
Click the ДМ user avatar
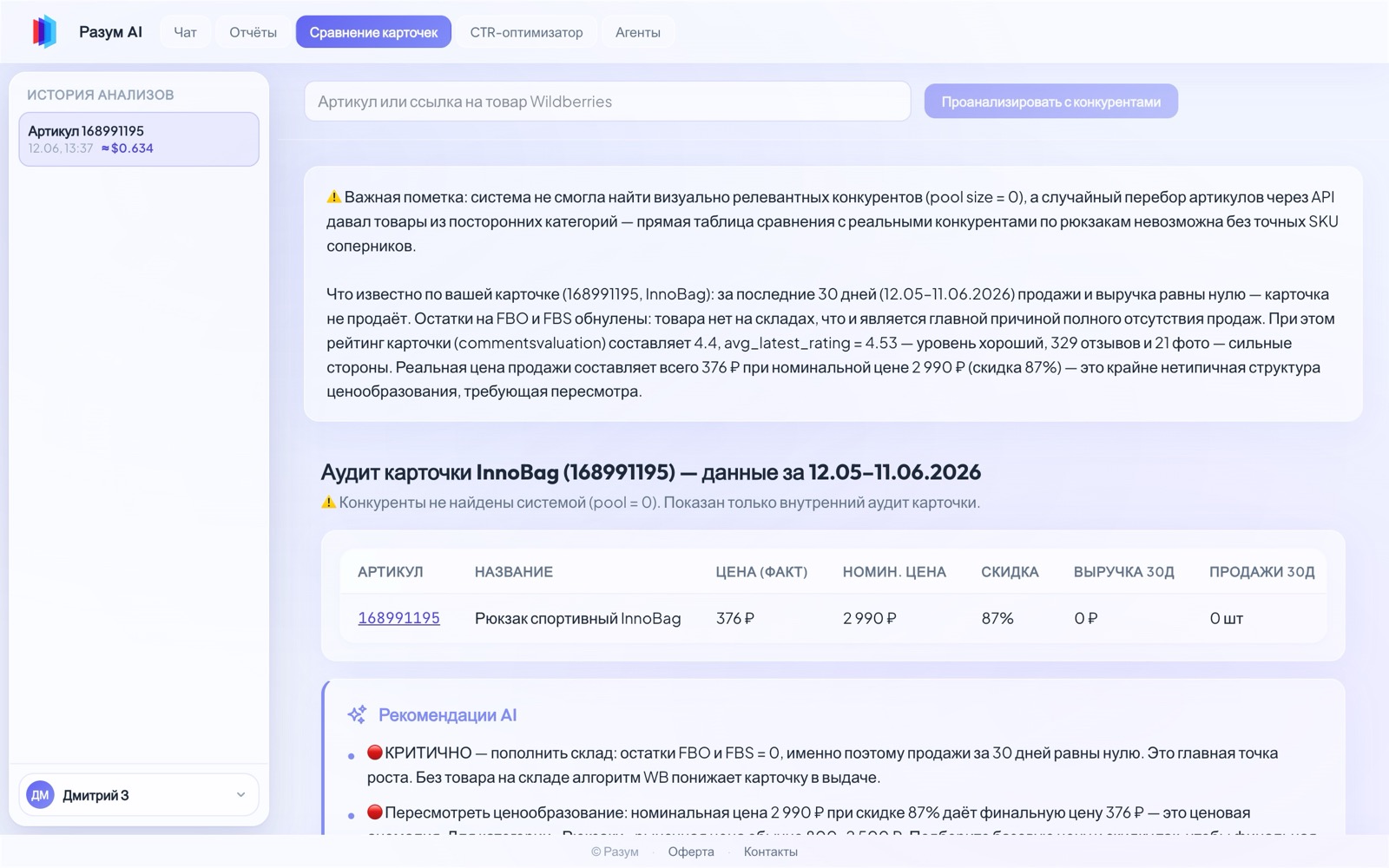40,795
